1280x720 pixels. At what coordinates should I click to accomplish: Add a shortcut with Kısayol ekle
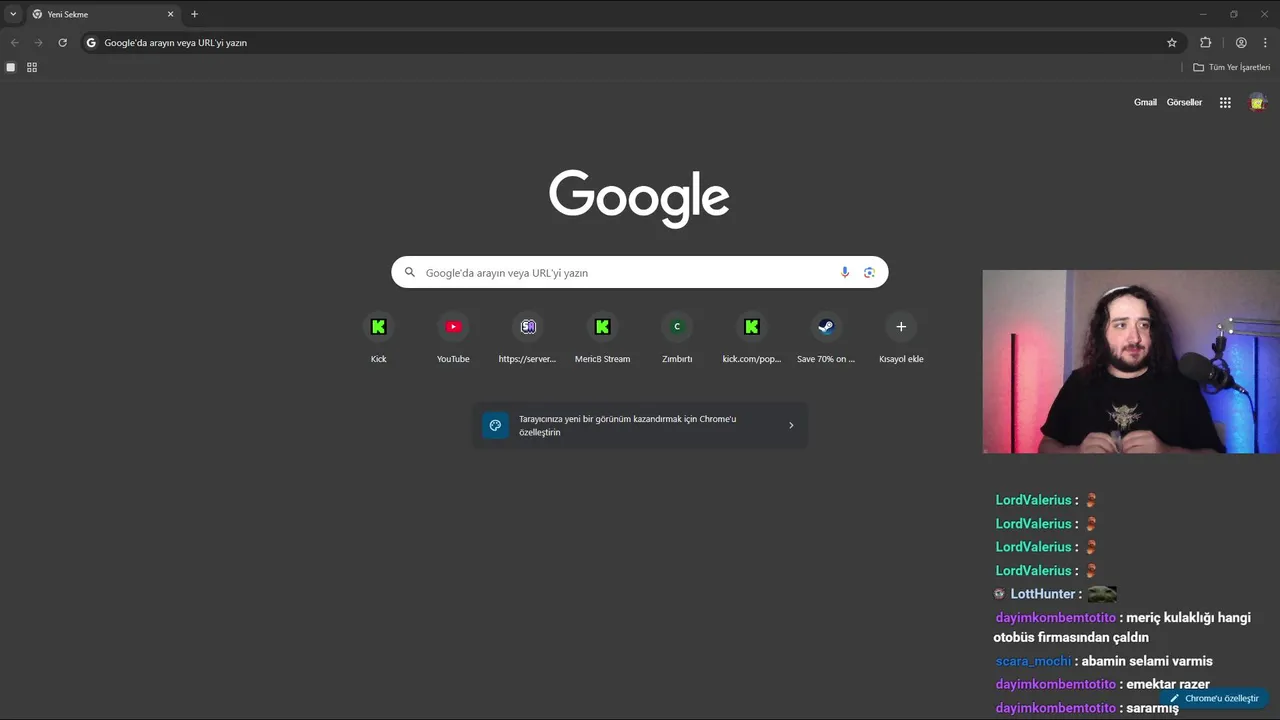tap(901, 338)
